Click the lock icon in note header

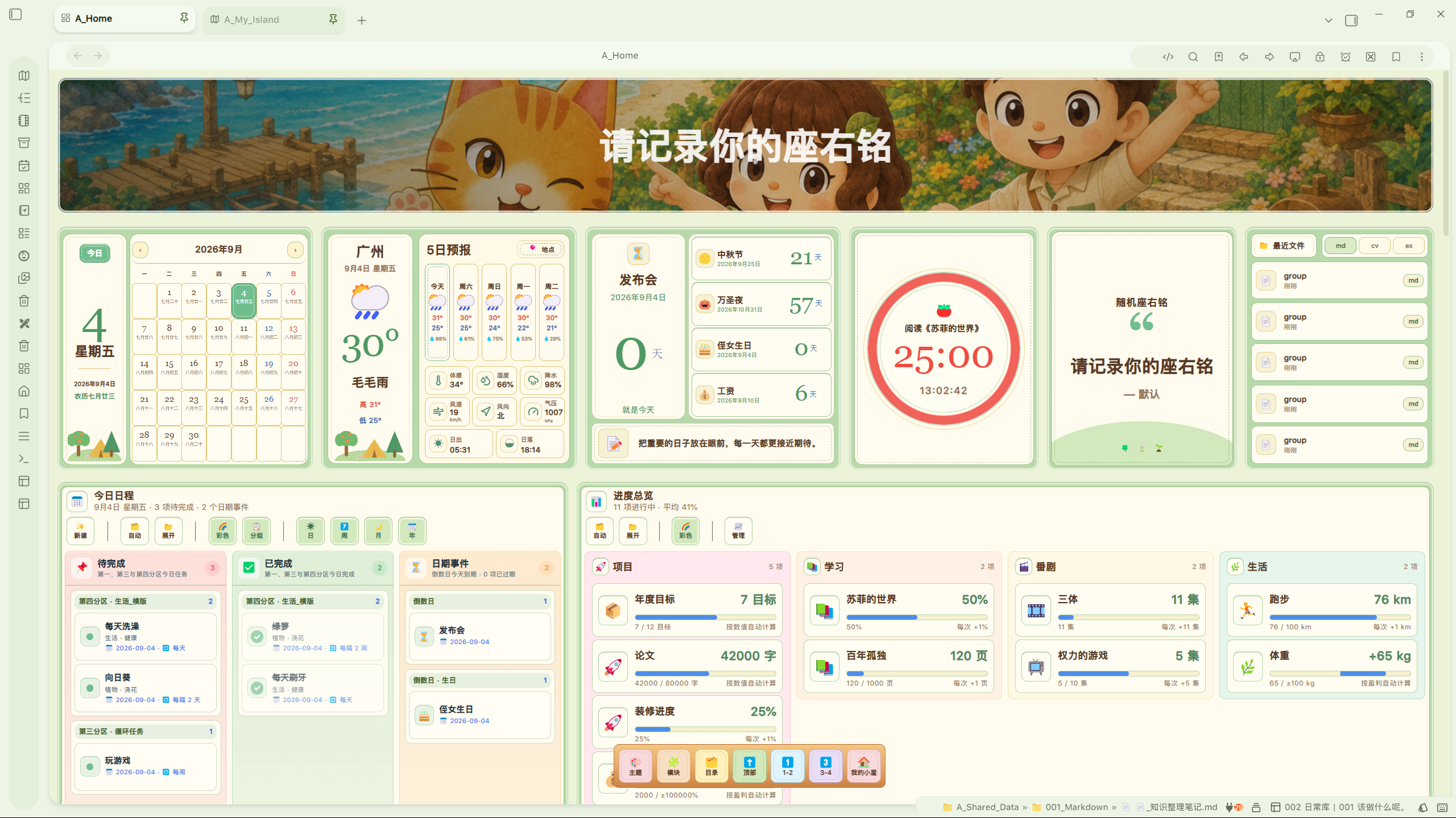point(1319,57)
